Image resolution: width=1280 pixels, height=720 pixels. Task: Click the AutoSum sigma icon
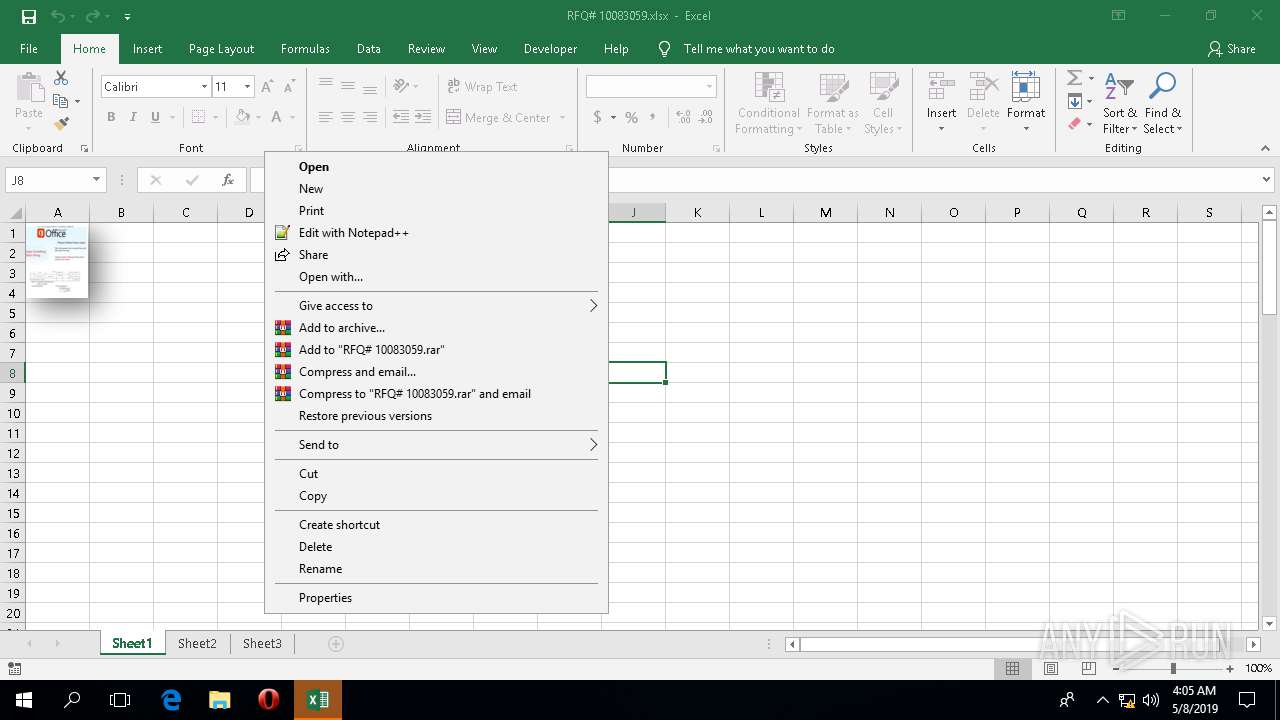tap(1074, 78)
